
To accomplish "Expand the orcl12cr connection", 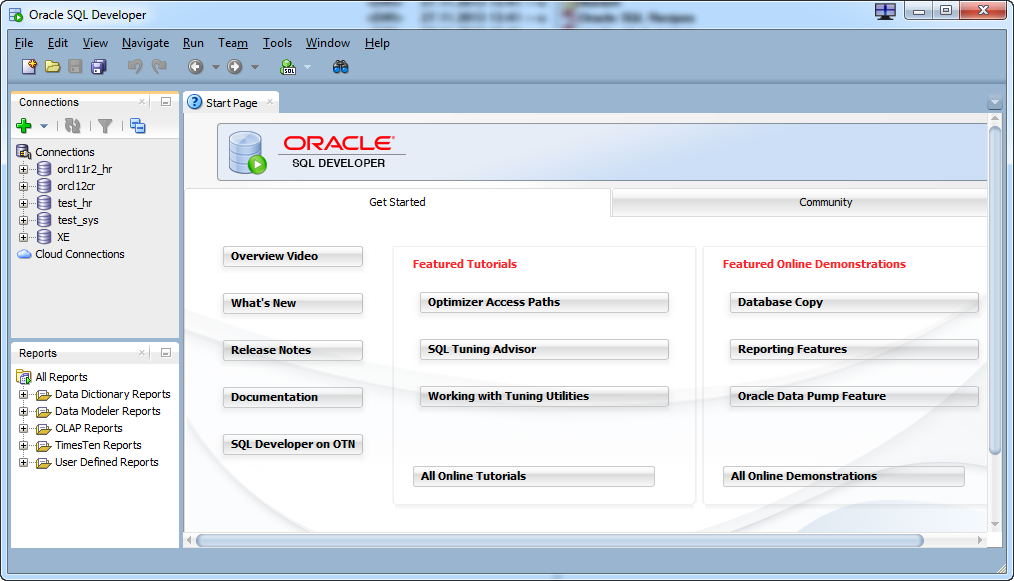I will tap(23, 186).
